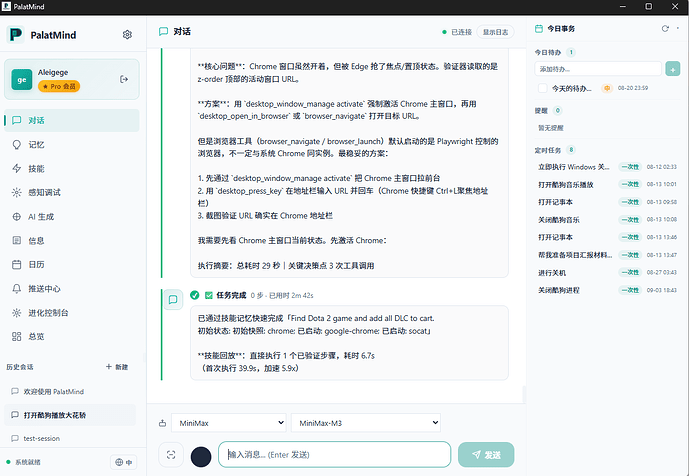Switch to the 对话 sidebar item
Image resolution: width=689 pixels, height=476 pixels.
pyautogui.click(x=72, y=120)
